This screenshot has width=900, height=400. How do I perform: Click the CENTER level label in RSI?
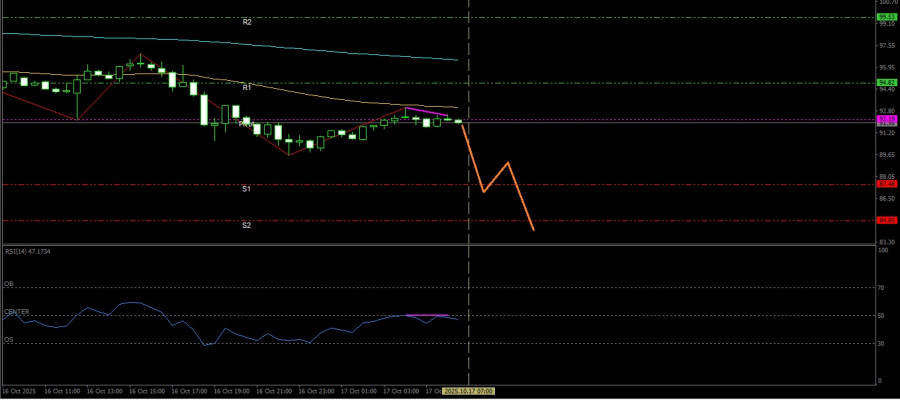(16, 312)
